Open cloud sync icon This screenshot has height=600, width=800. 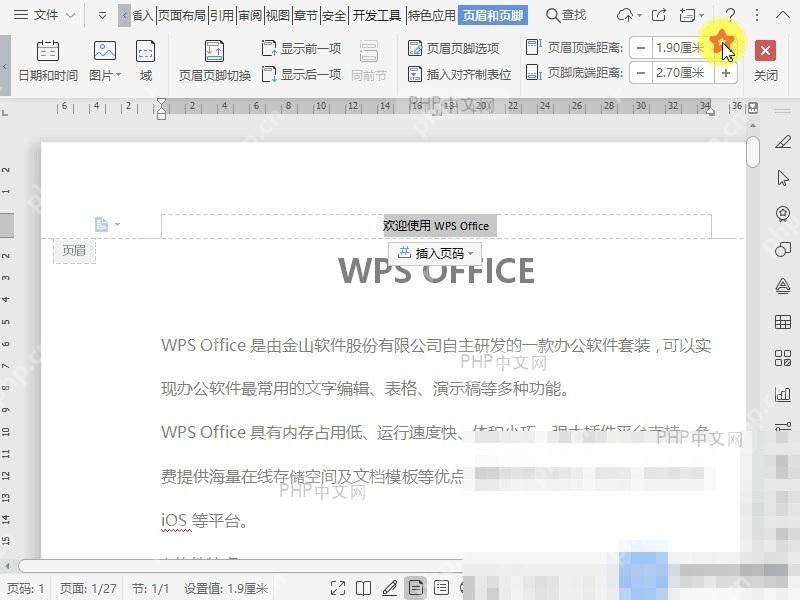(x=628, y=15)
